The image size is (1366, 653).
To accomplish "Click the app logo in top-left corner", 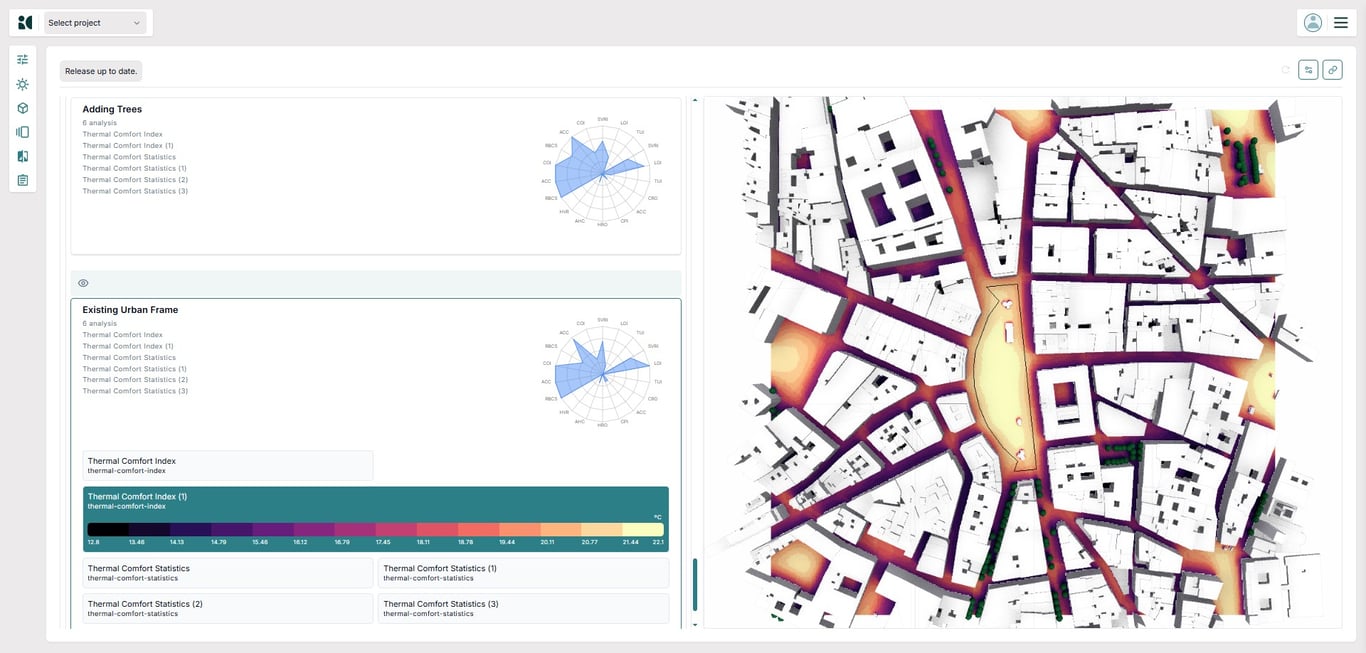I will point(25,23).
